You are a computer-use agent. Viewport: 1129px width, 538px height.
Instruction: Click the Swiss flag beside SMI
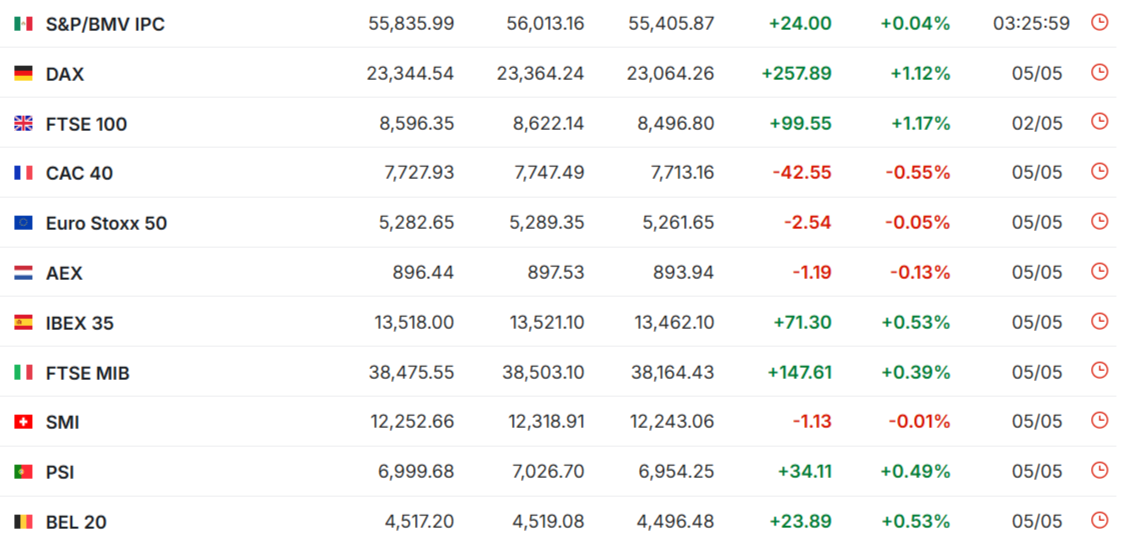[x=23, y=422]
